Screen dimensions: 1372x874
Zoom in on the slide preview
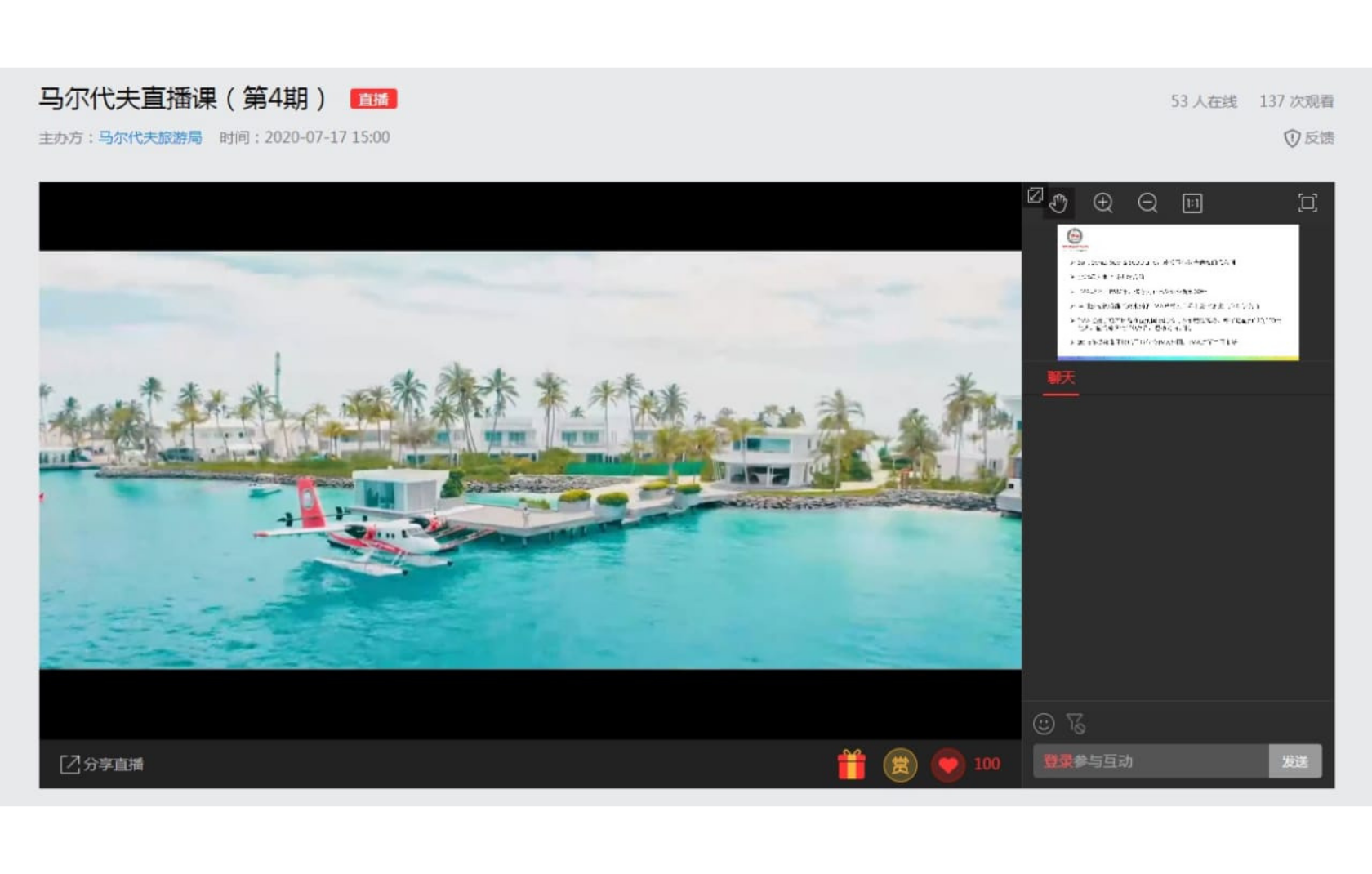tap(1103, 203)
